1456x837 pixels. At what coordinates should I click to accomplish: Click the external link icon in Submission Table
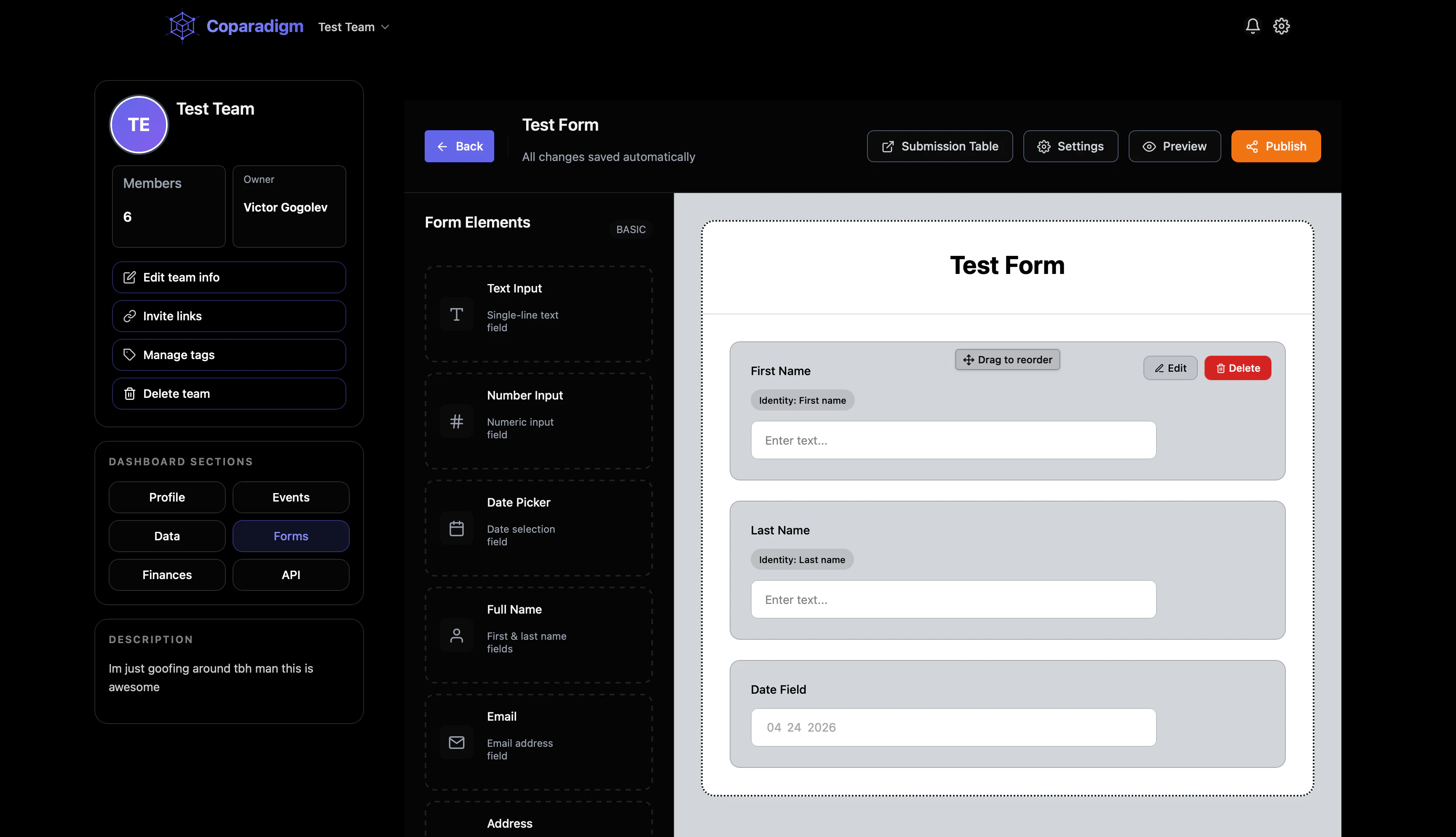coord(888,147)
